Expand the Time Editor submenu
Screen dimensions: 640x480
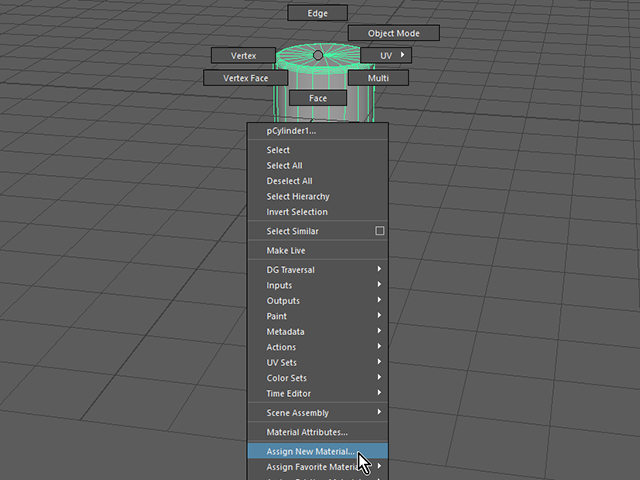click(318, 393)
